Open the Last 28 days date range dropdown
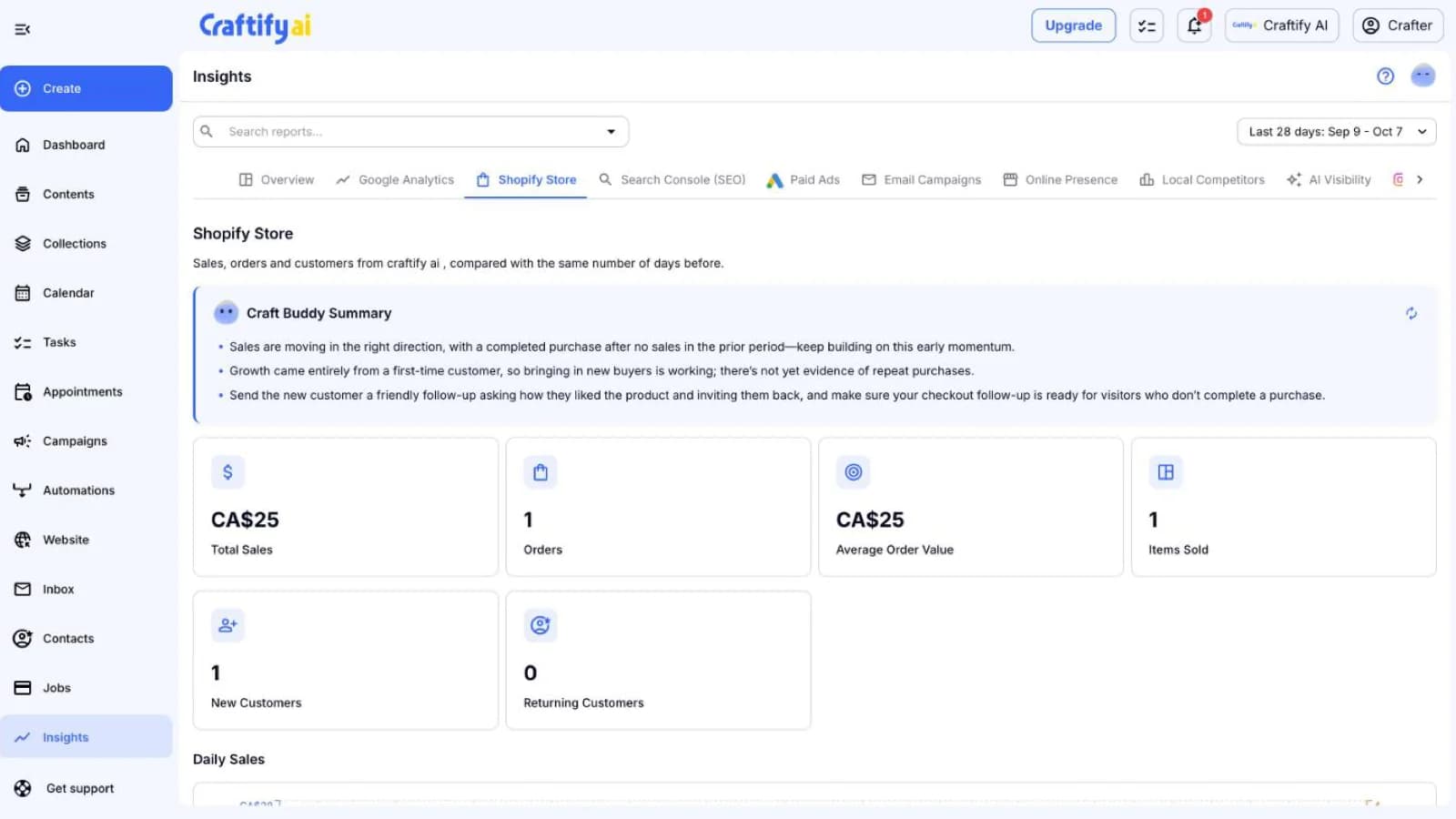 pos(1336,131)
